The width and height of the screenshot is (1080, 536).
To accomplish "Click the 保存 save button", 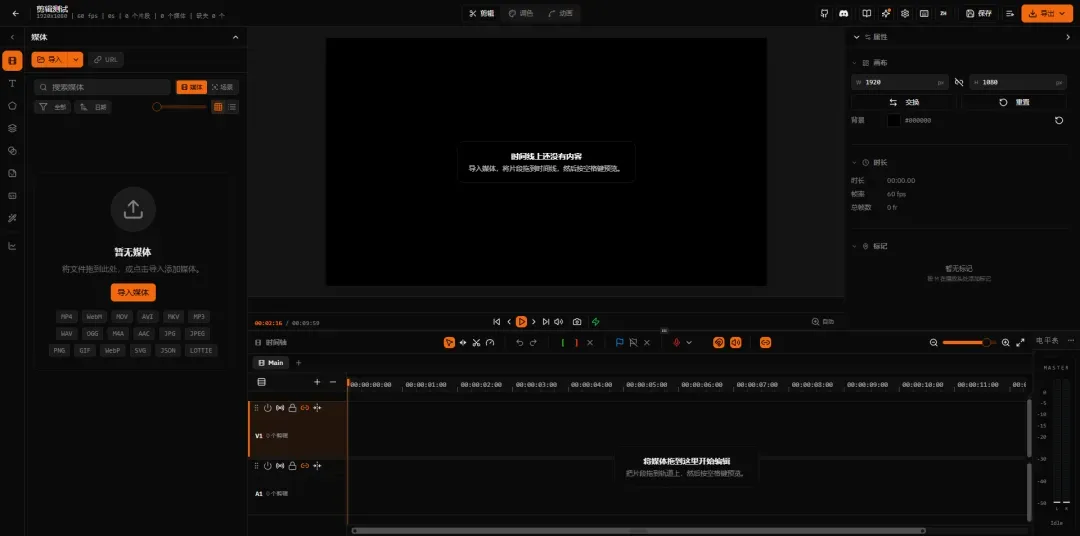I will click(978, 13).
